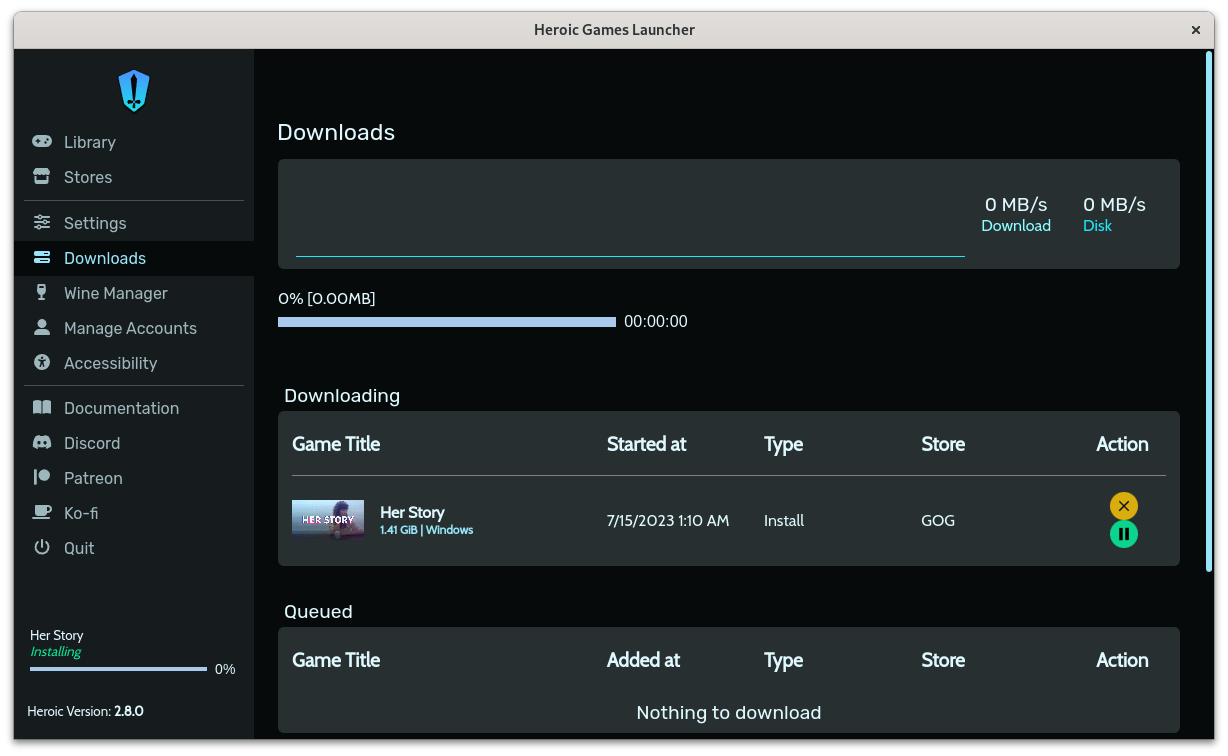Click the sidebar installing progress bar
The image size is (1228, 756).
point(119,669)
